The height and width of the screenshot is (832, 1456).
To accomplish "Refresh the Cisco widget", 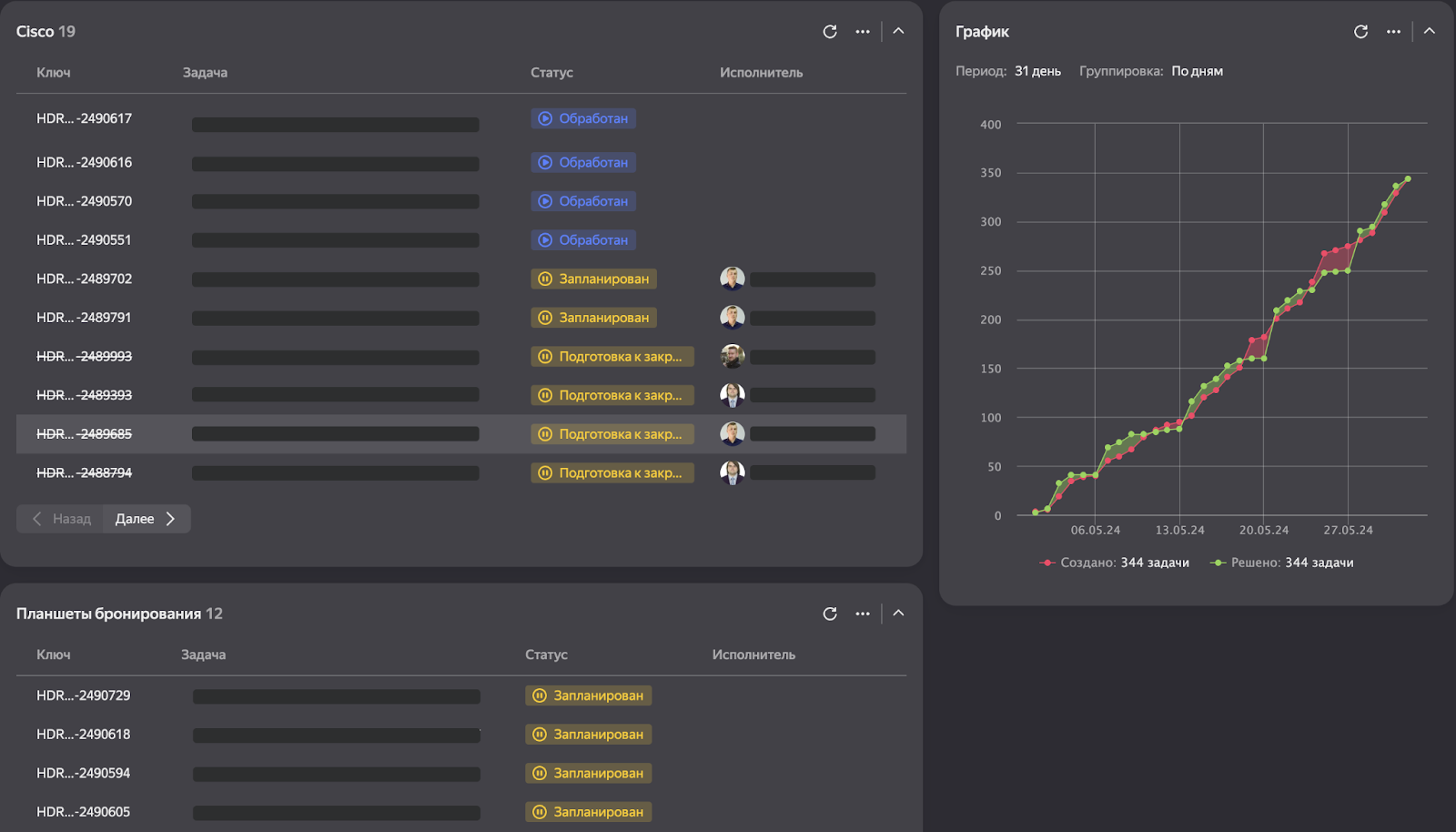I will 830,32.
